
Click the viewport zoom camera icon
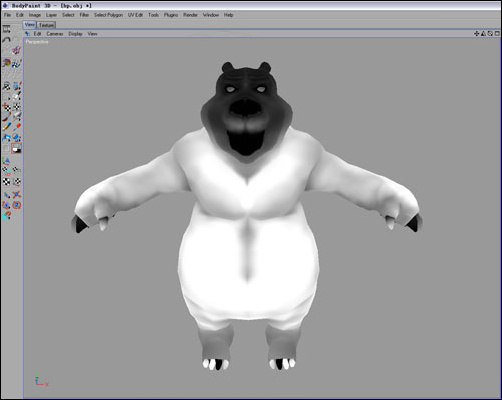(483, 33)
